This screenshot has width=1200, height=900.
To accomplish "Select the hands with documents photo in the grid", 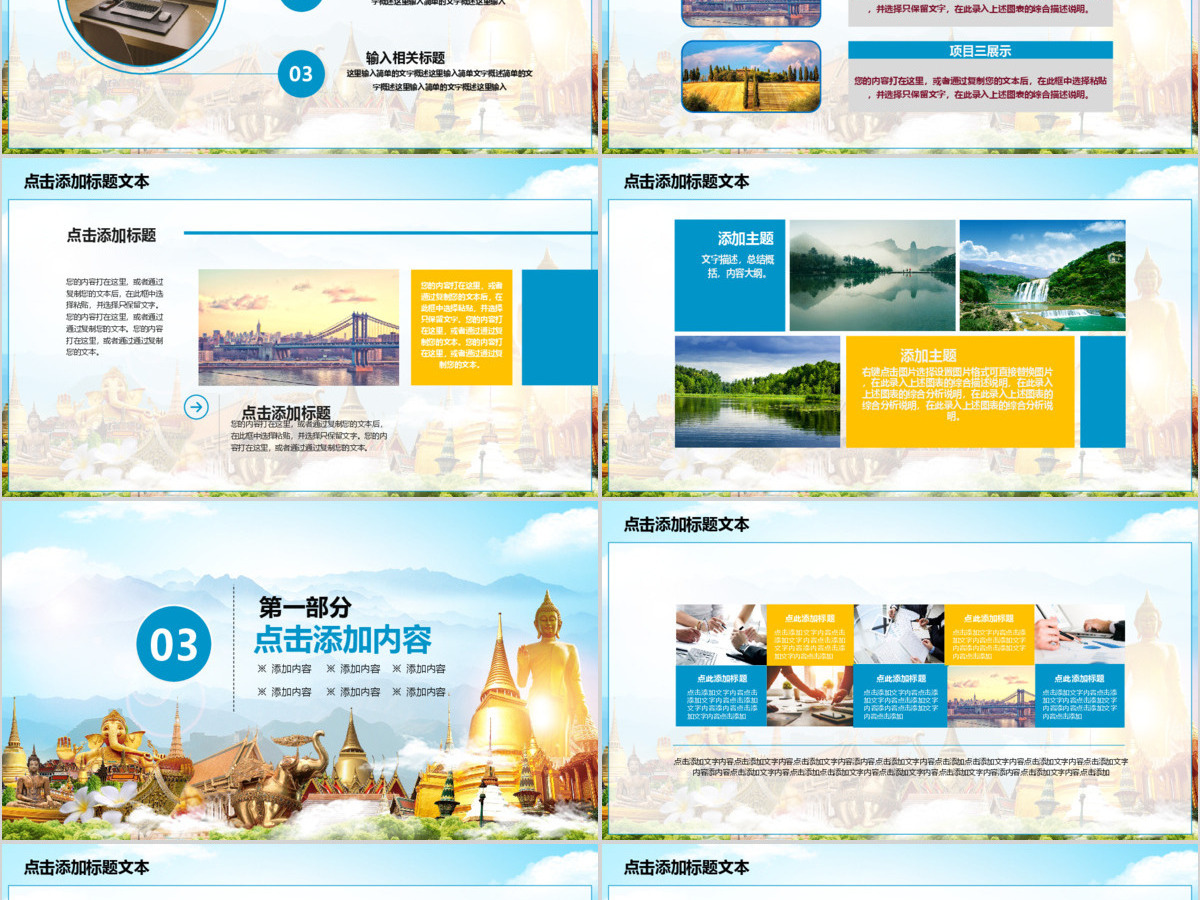I will coord(721,634).
